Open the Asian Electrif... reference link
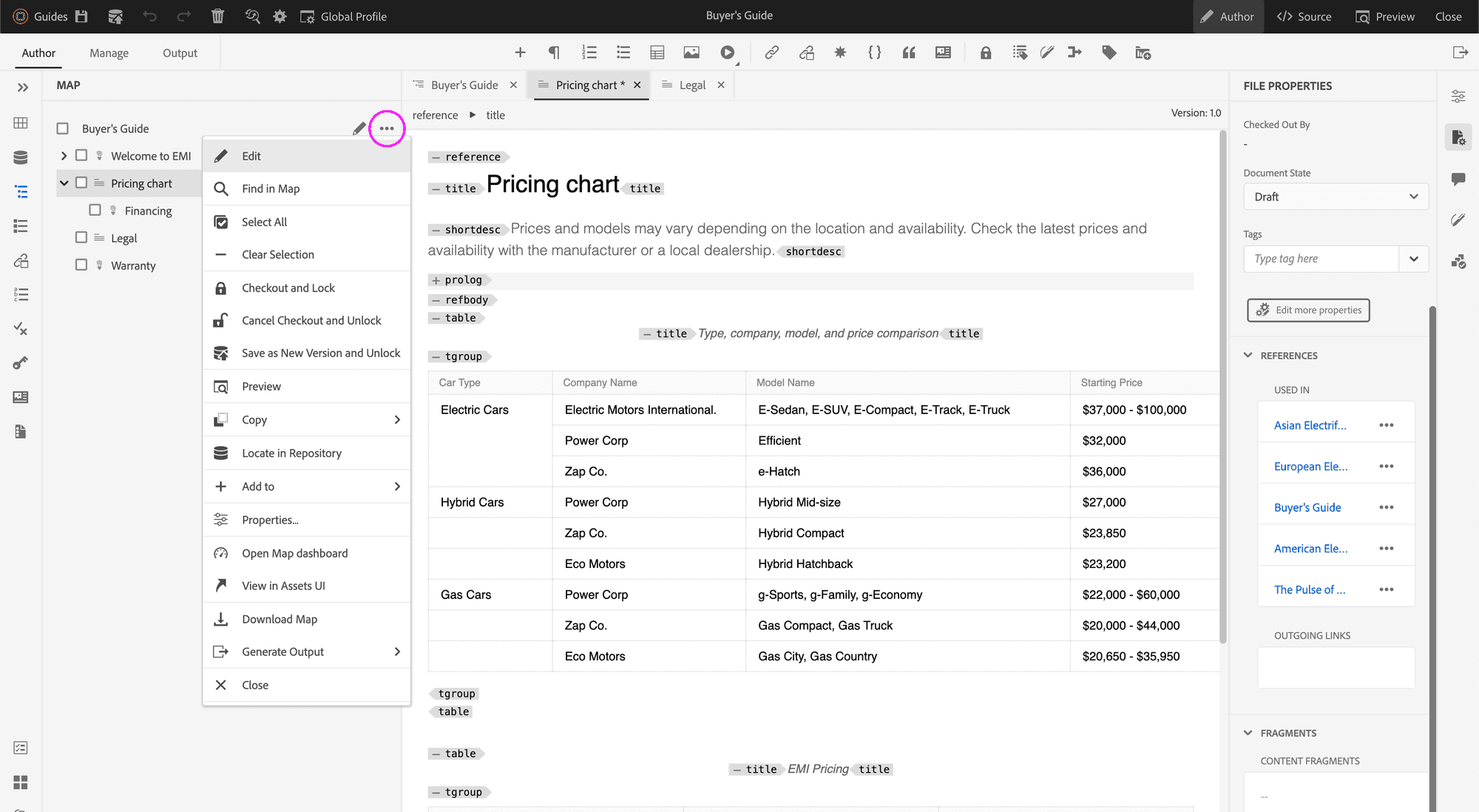This screenshot has width=1479, height=812. coord(1310,425)
